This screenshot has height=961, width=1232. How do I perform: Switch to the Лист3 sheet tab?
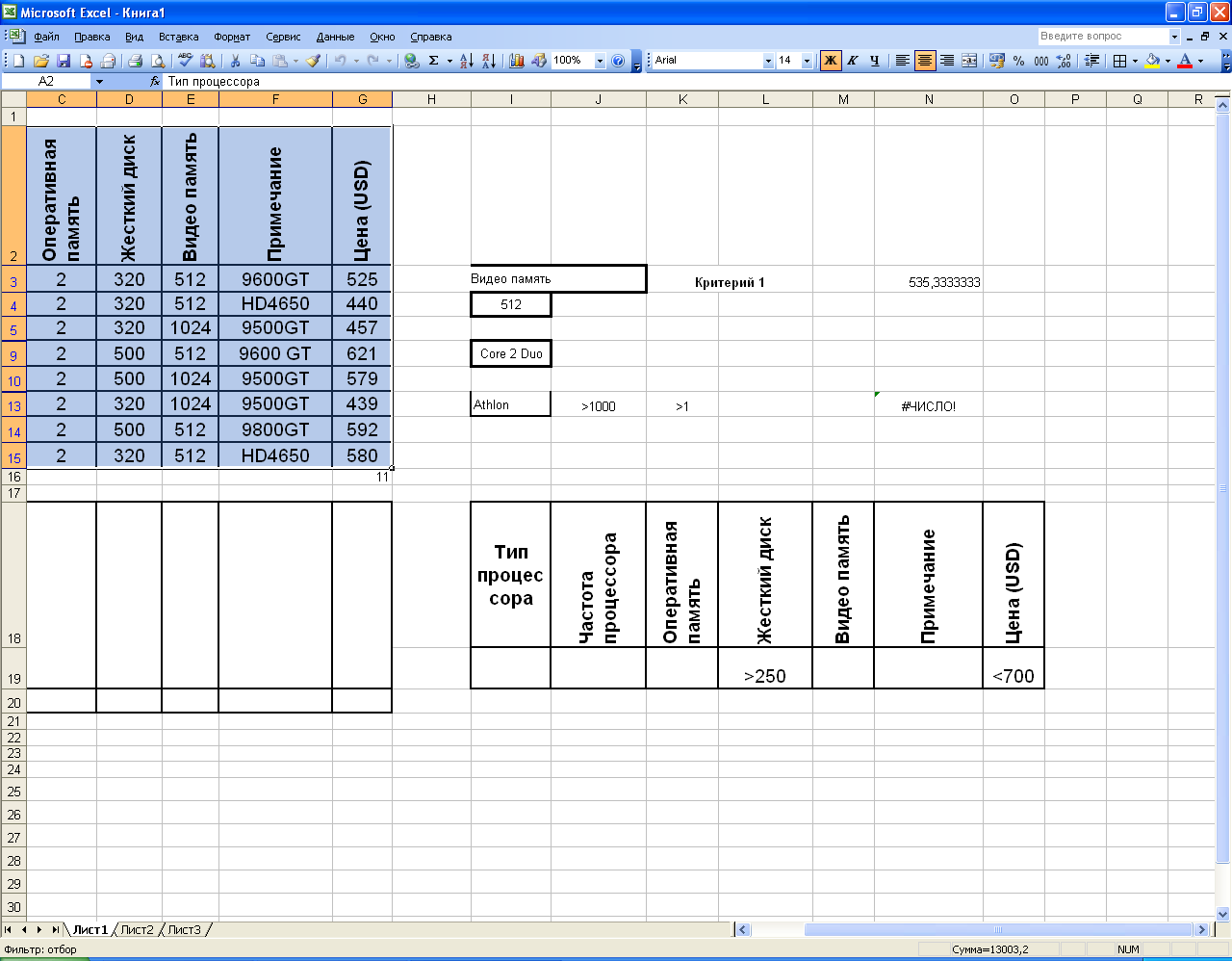click(185, 929)
